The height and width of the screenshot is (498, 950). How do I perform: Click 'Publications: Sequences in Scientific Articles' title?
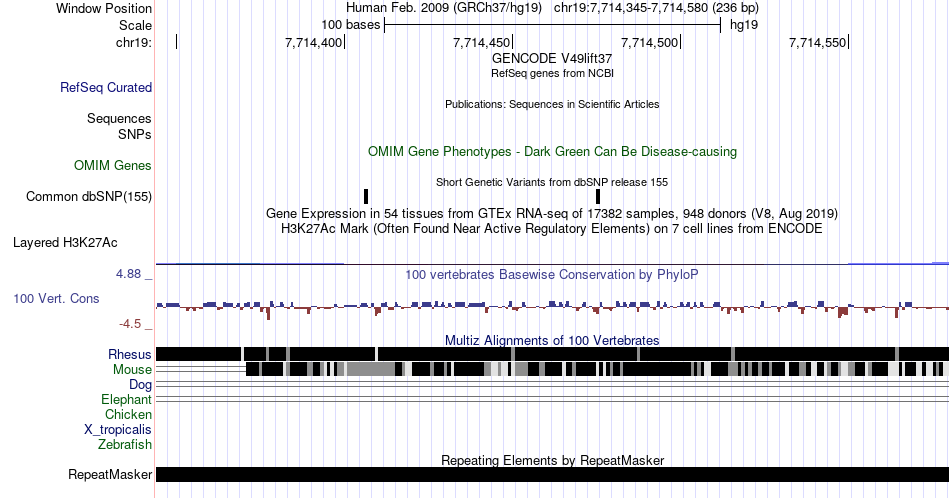[x=552, y=104]
